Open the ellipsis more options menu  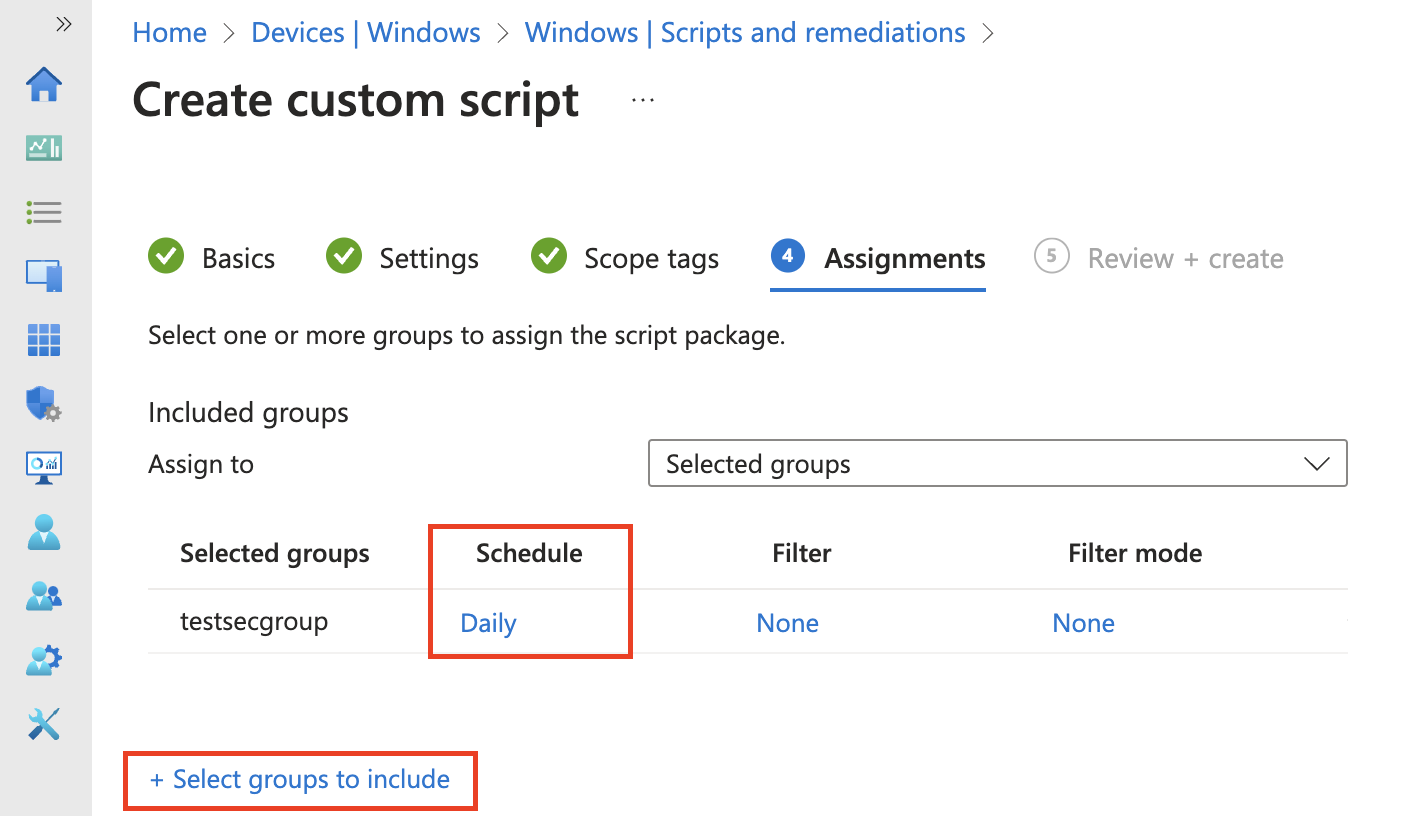pyautogui.click(x=643, y=100)
